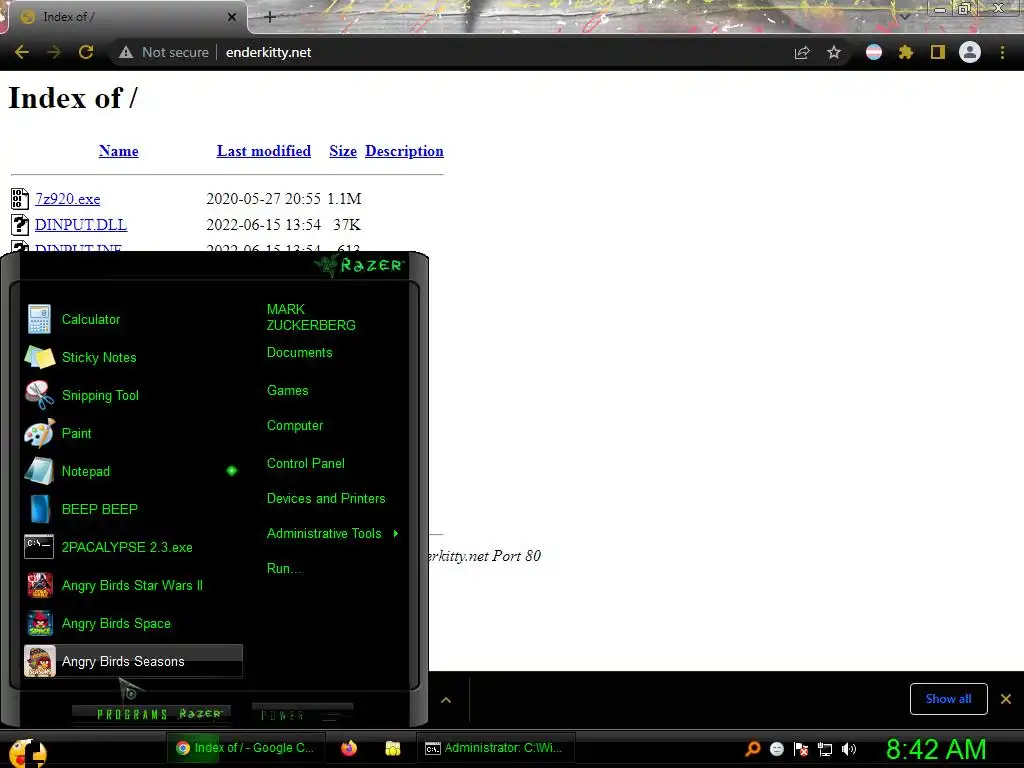The image size is (1024, 768).
Task: Toggle Chrome side panel icon
Action: click(x=938, y=52)
